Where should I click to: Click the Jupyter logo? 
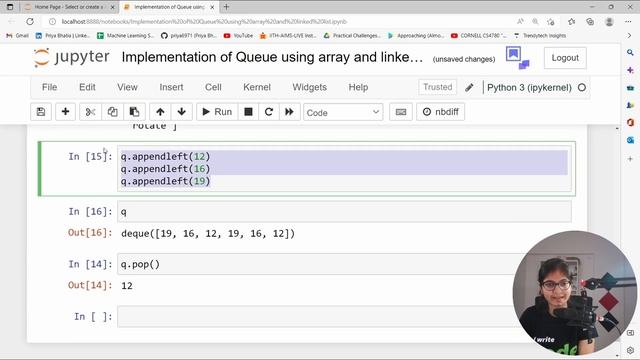click(x=72, y=58)
